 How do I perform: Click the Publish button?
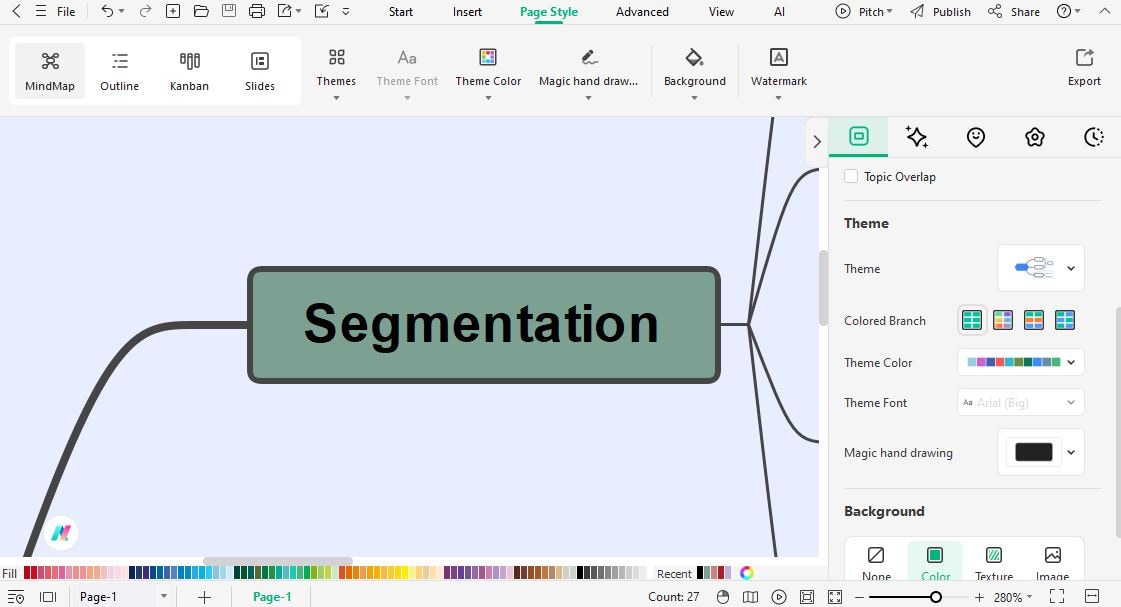click(x=941, y=11)
